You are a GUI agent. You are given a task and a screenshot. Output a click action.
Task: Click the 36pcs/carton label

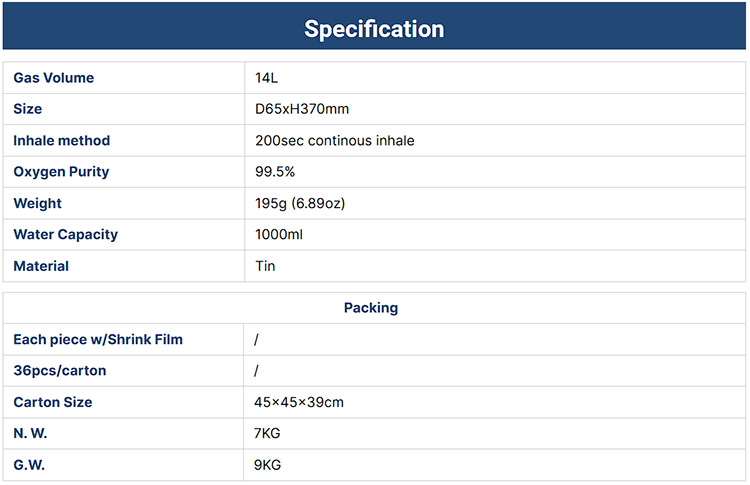pyautogui.click(x=60, y=371)
